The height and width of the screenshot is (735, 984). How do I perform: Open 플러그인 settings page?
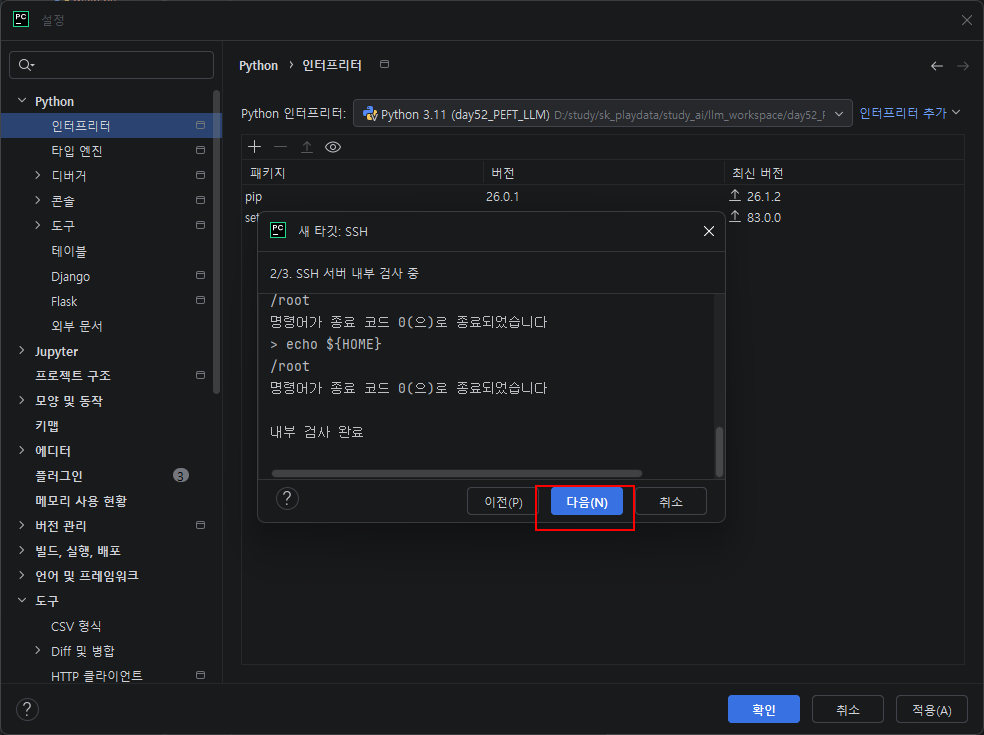pos(111,476)
